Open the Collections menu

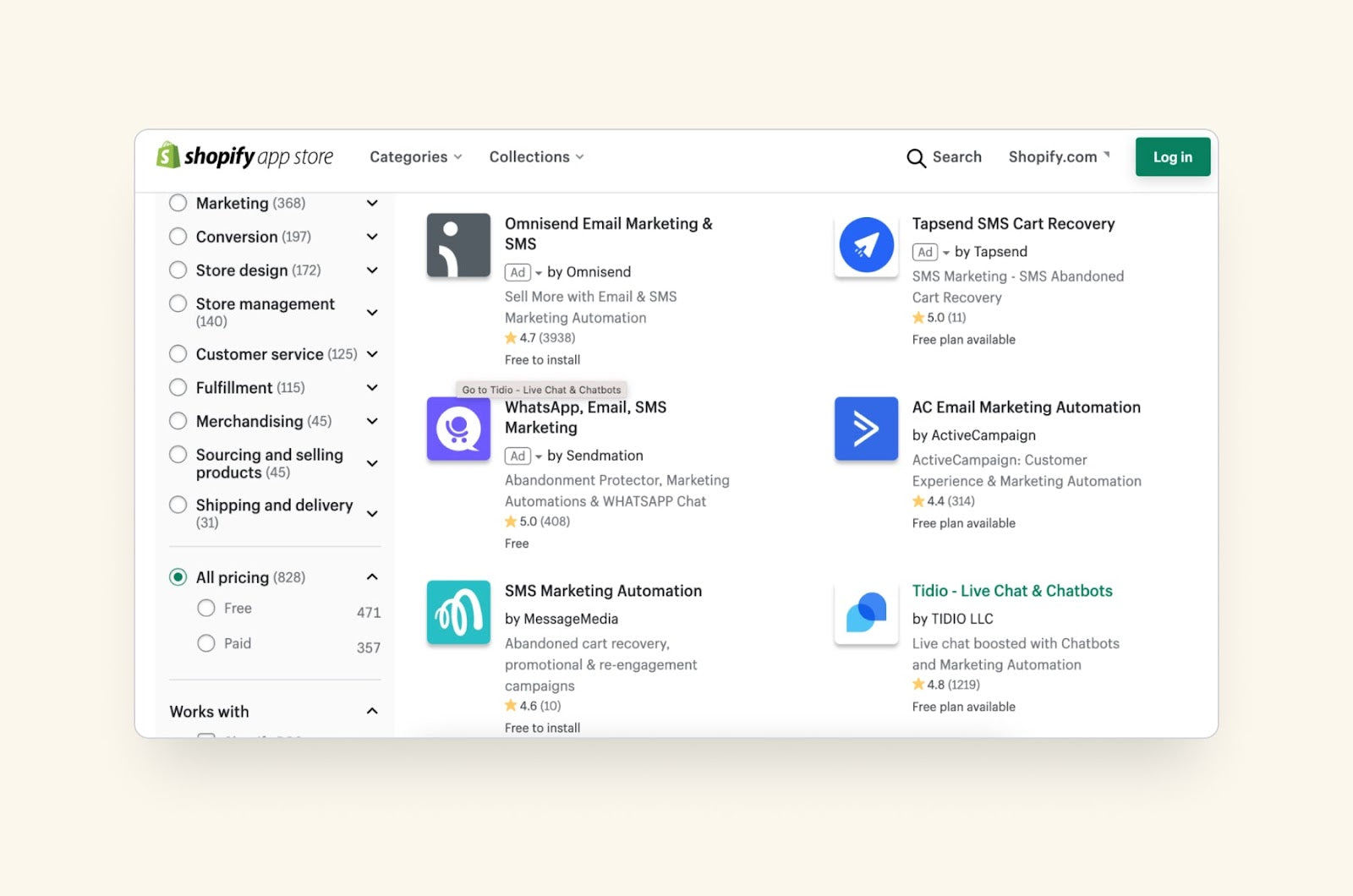(x=535, y=156)
